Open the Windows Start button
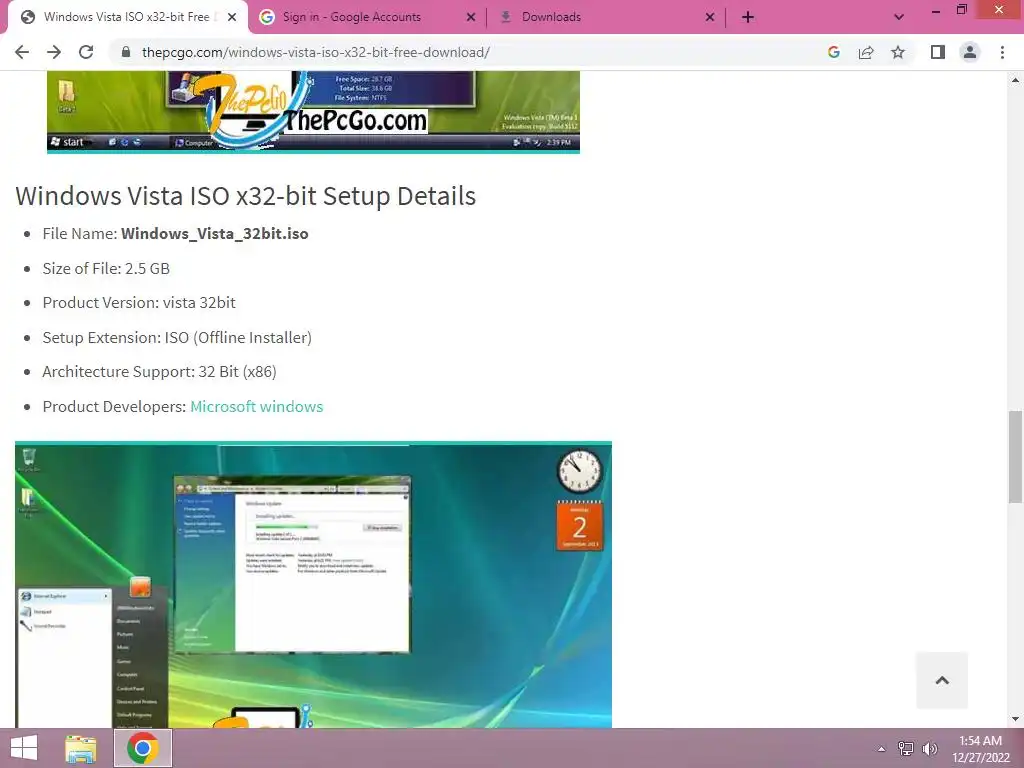This screenshot has height=768, width=1024. (24, 748)
